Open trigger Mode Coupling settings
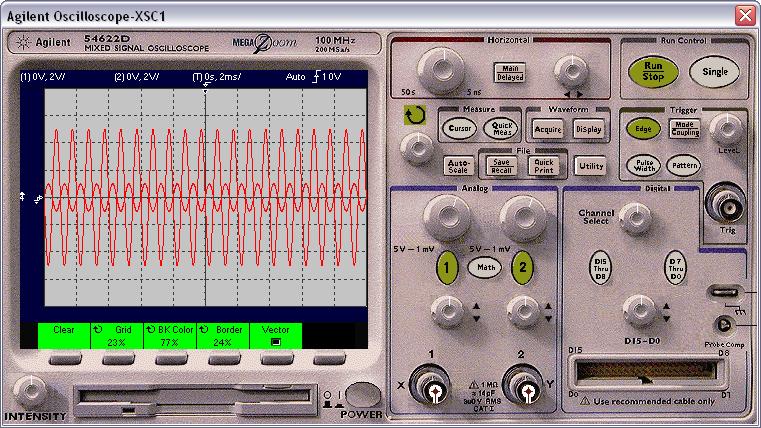 685,129
